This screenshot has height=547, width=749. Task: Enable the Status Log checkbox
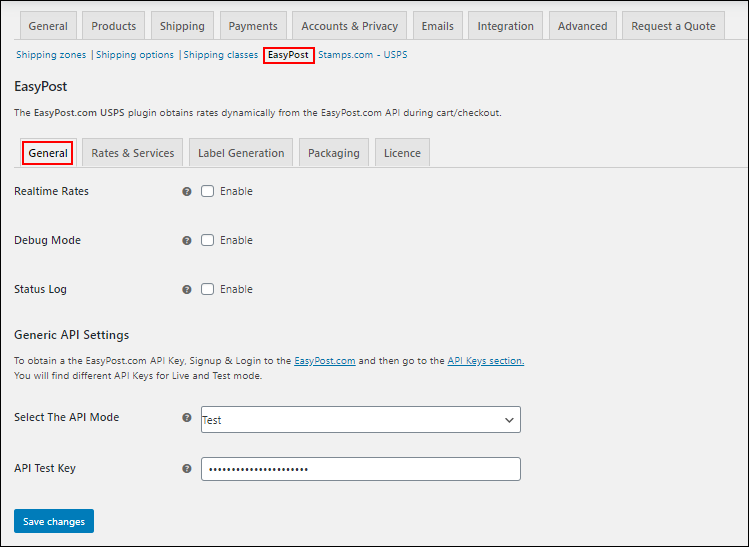tap(207, 289)
